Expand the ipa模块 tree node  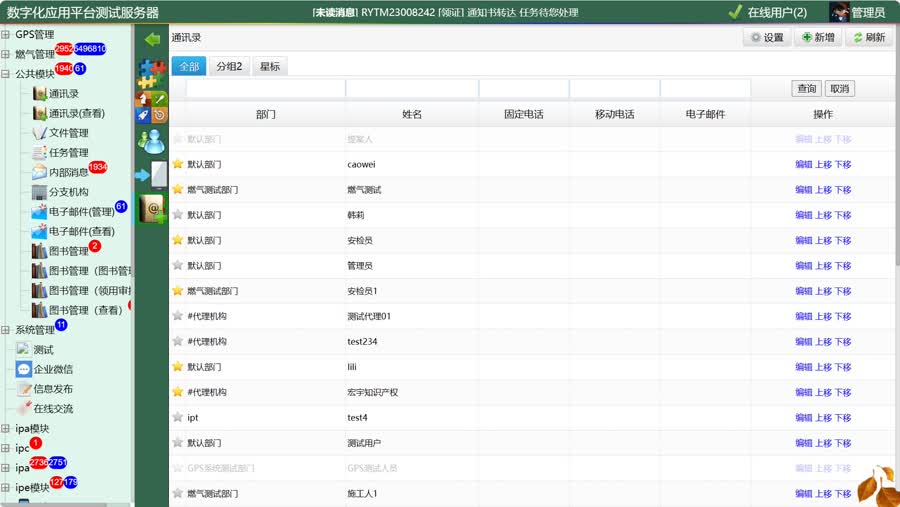tap(6, 429)
